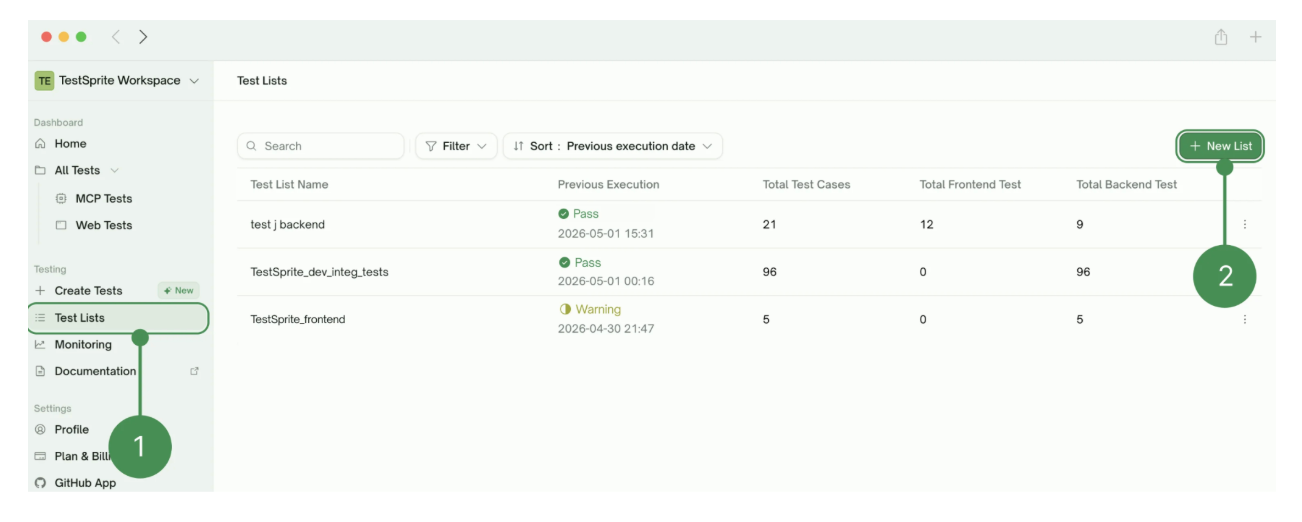This screenshot has width=1302, height=522.
Task: Click the browser back arrow
Action: tap(116, 37)
